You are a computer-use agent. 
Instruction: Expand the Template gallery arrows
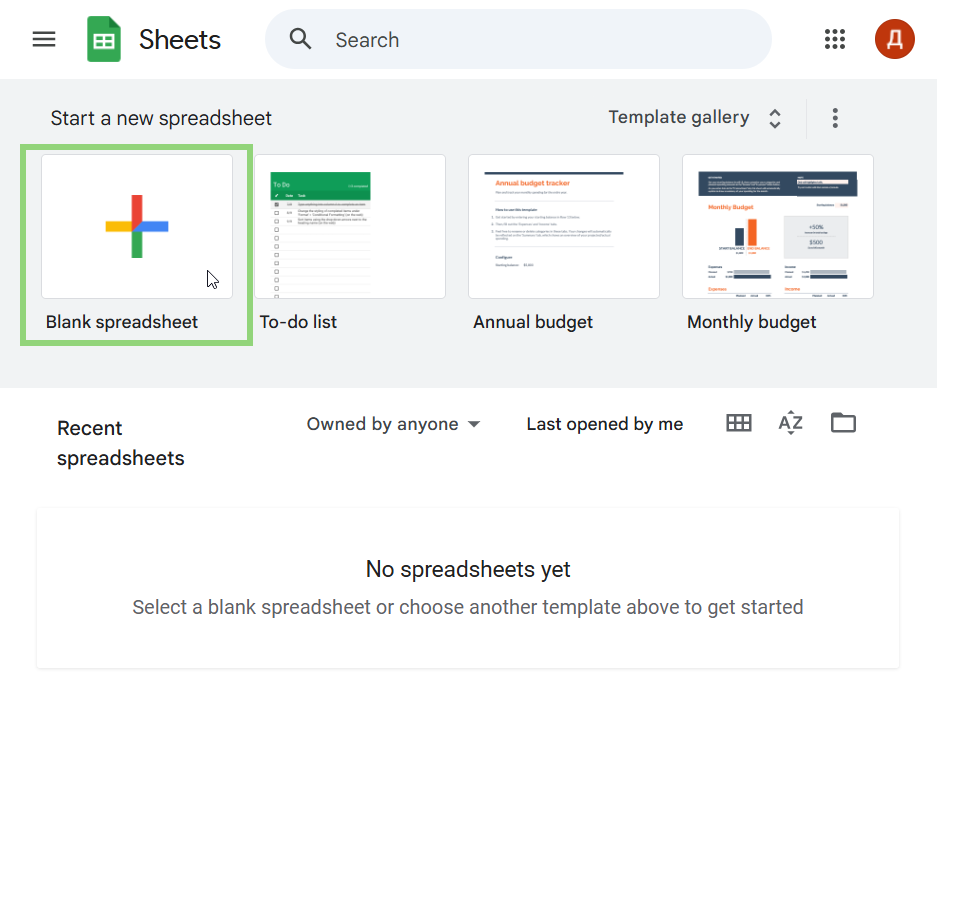[x=775, y=119]
